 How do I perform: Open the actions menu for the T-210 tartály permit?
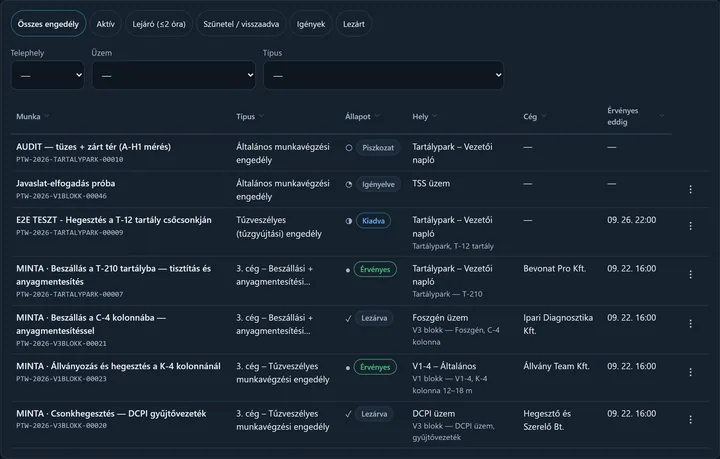pos(690,274)
